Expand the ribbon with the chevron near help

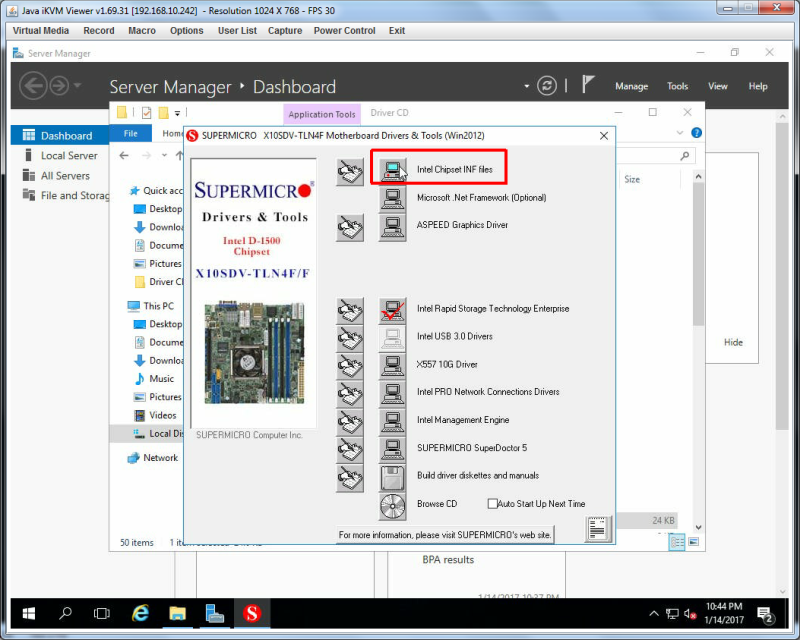pyautogui.click(x=680, y=133)
